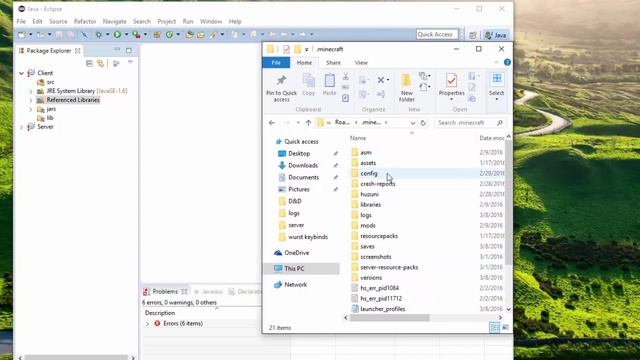Image resolution: width=640 pixels, height=360 pixels.
Task: Select launcher_profiles file in file list
Action: click(x=383, y=309)
